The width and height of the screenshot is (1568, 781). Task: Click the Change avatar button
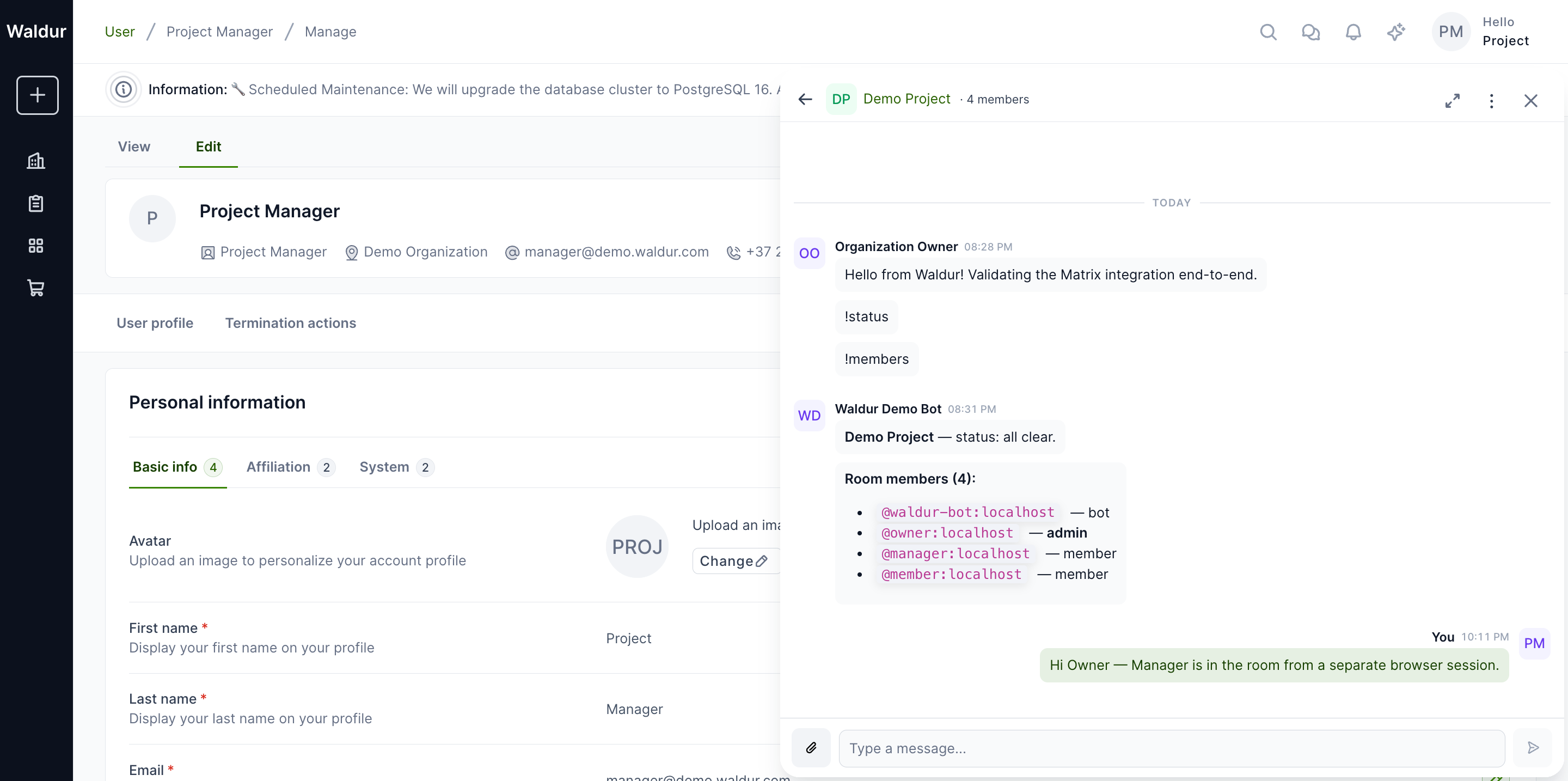tap(736, 560)
